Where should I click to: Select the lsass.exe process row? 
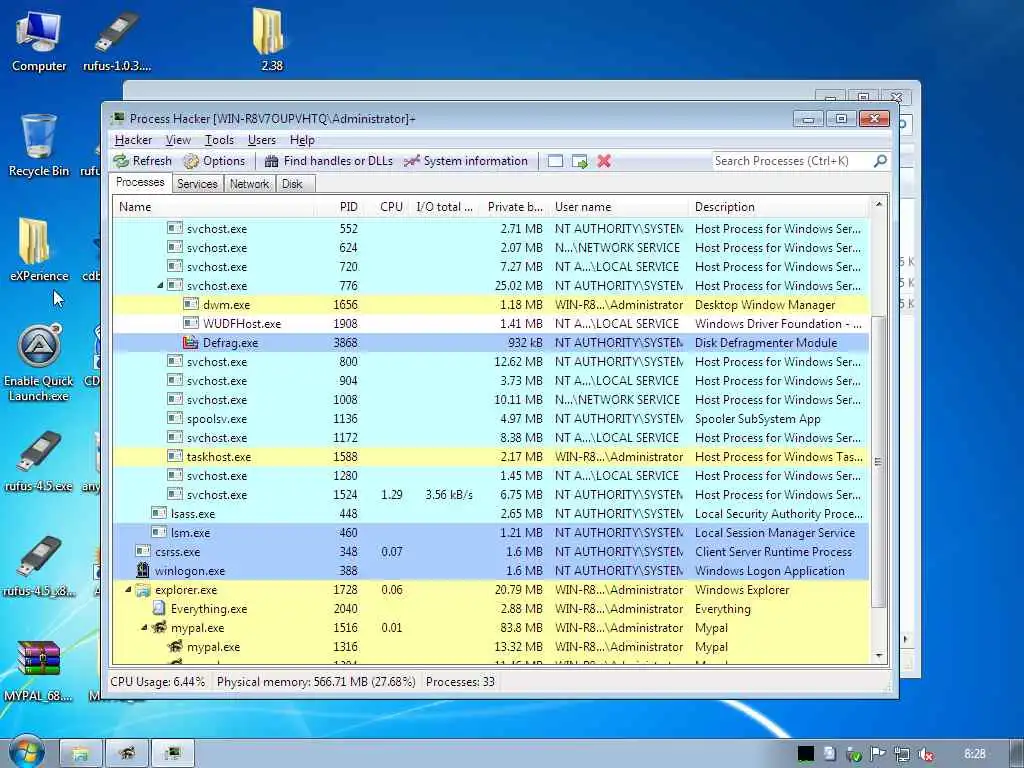tap(491, 513)
